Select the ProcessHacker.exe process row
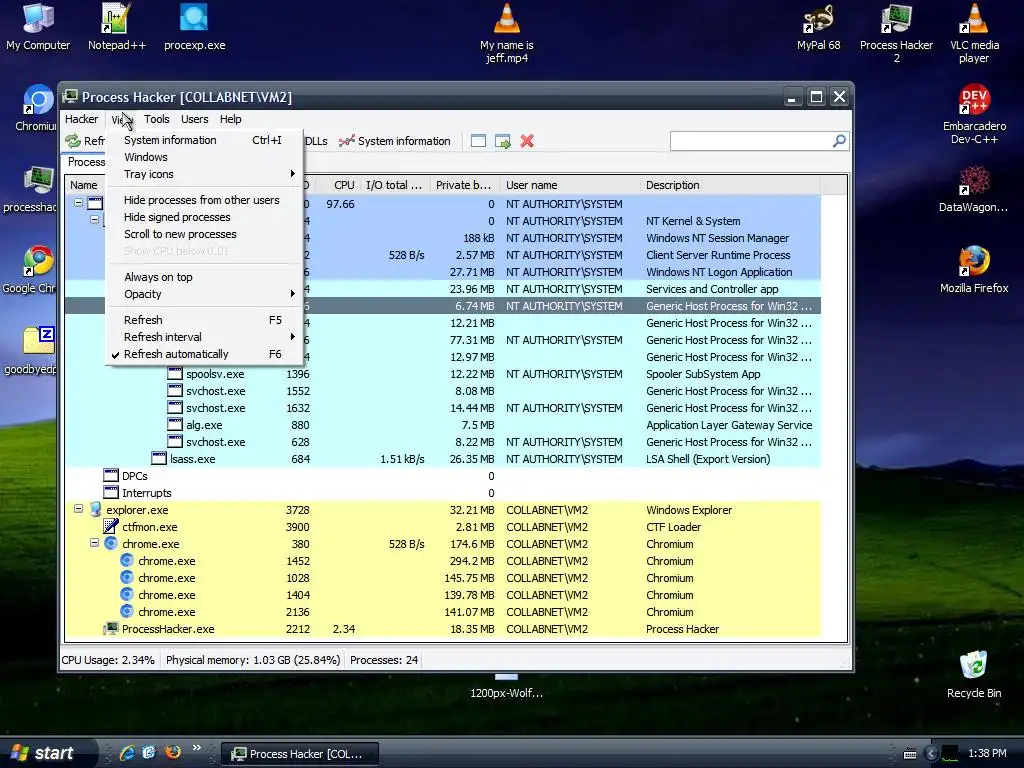Screen dimensions: 1024x768 (x=442, y=629)
